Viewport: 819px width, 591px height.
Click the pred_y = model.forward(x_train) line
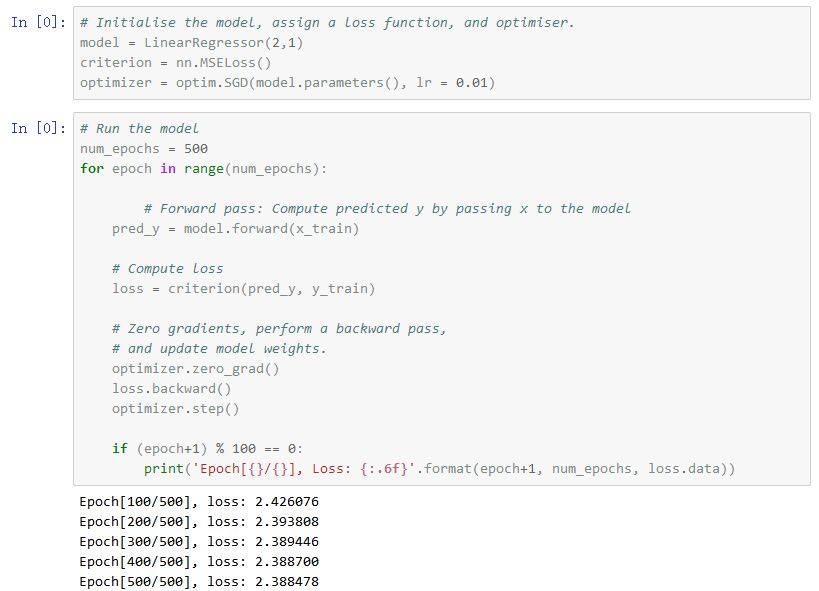[236, 228]
